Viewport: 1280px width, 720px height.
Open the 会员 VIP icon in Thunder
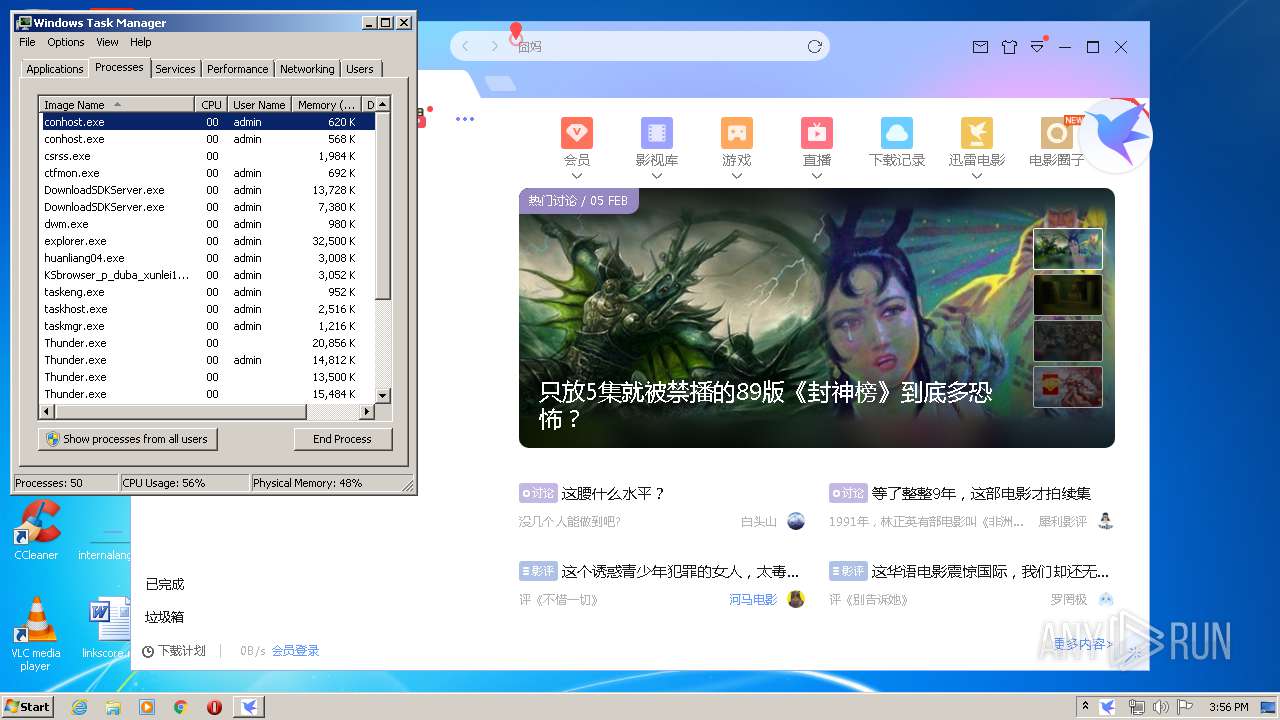pos(577,133)
